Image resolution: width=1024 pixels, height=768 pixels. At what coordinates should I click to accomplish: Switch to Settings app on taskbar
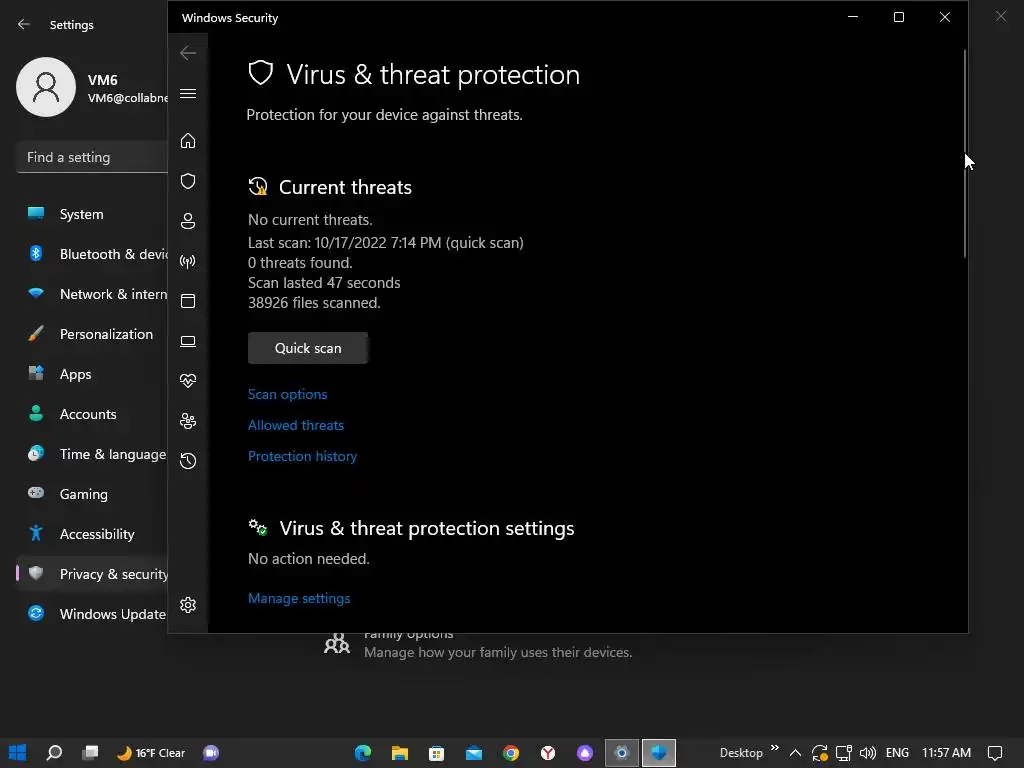[622, 753]
